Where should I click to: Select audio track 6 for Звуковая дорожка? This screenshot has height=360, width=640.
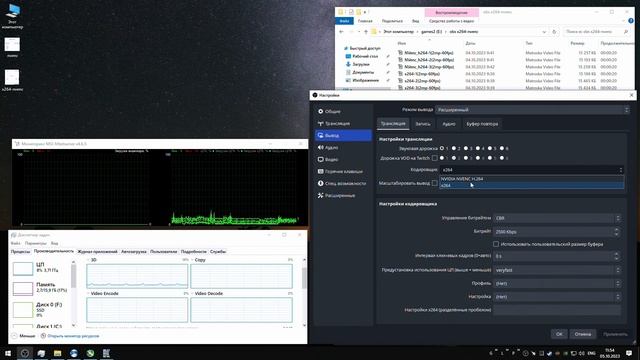[x=502, y=148]
